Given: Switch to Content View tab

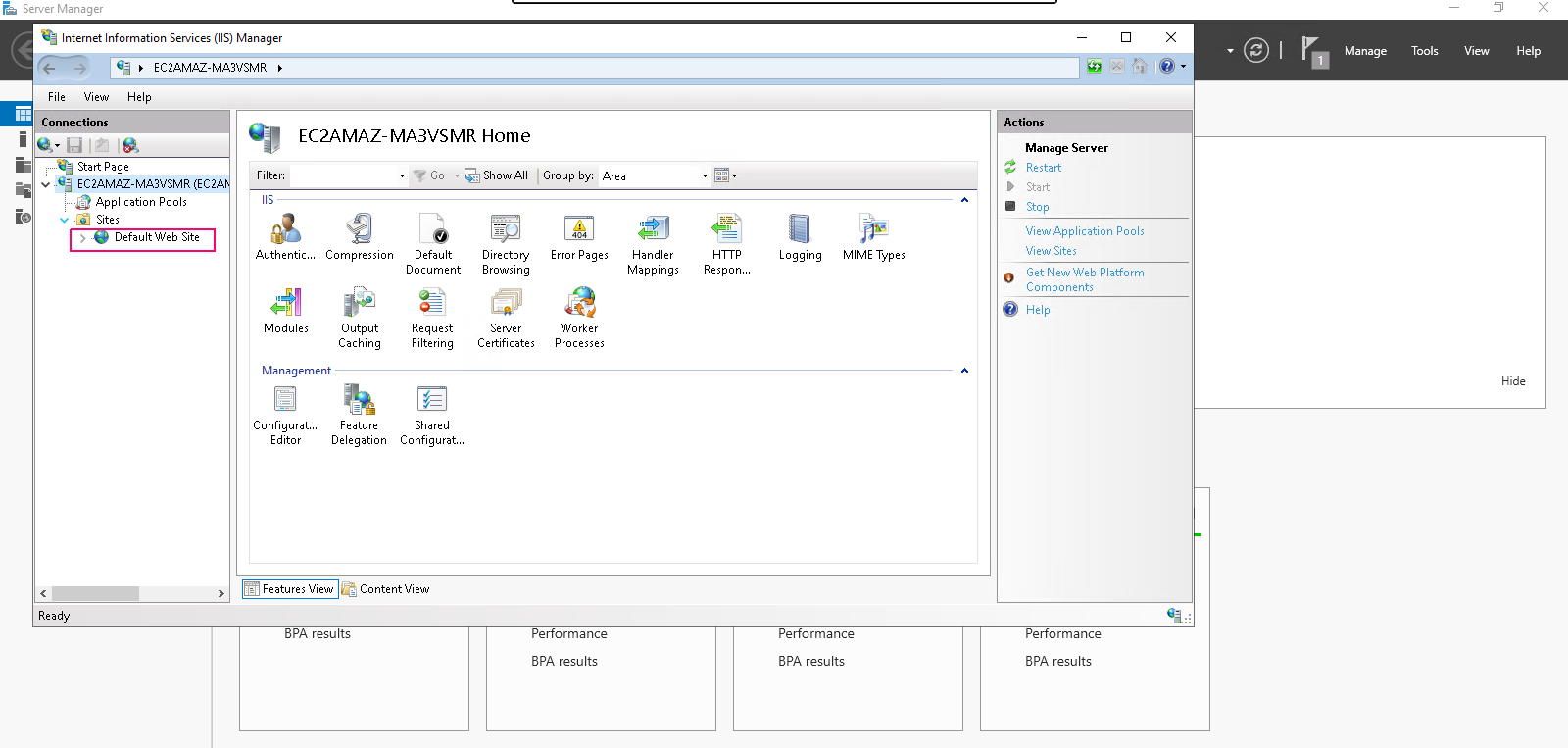Looking at the screenshot, I should [x=385, y=589].
